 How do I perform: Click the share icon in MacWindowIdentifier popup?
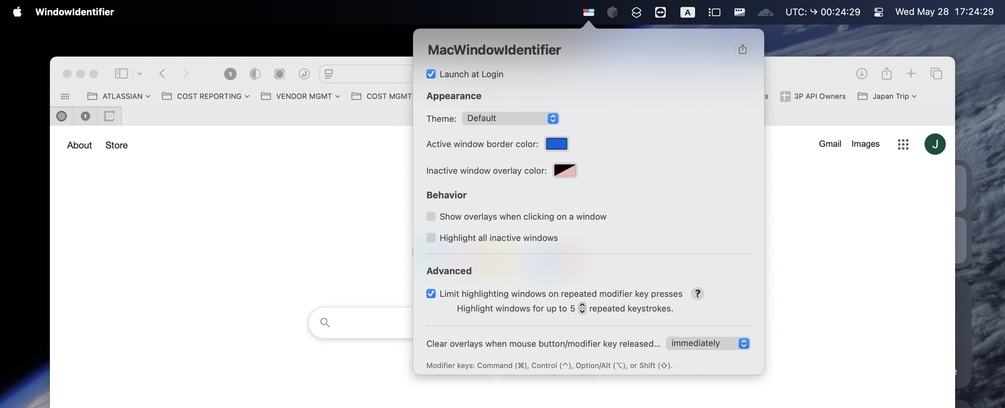pos(742,49)
